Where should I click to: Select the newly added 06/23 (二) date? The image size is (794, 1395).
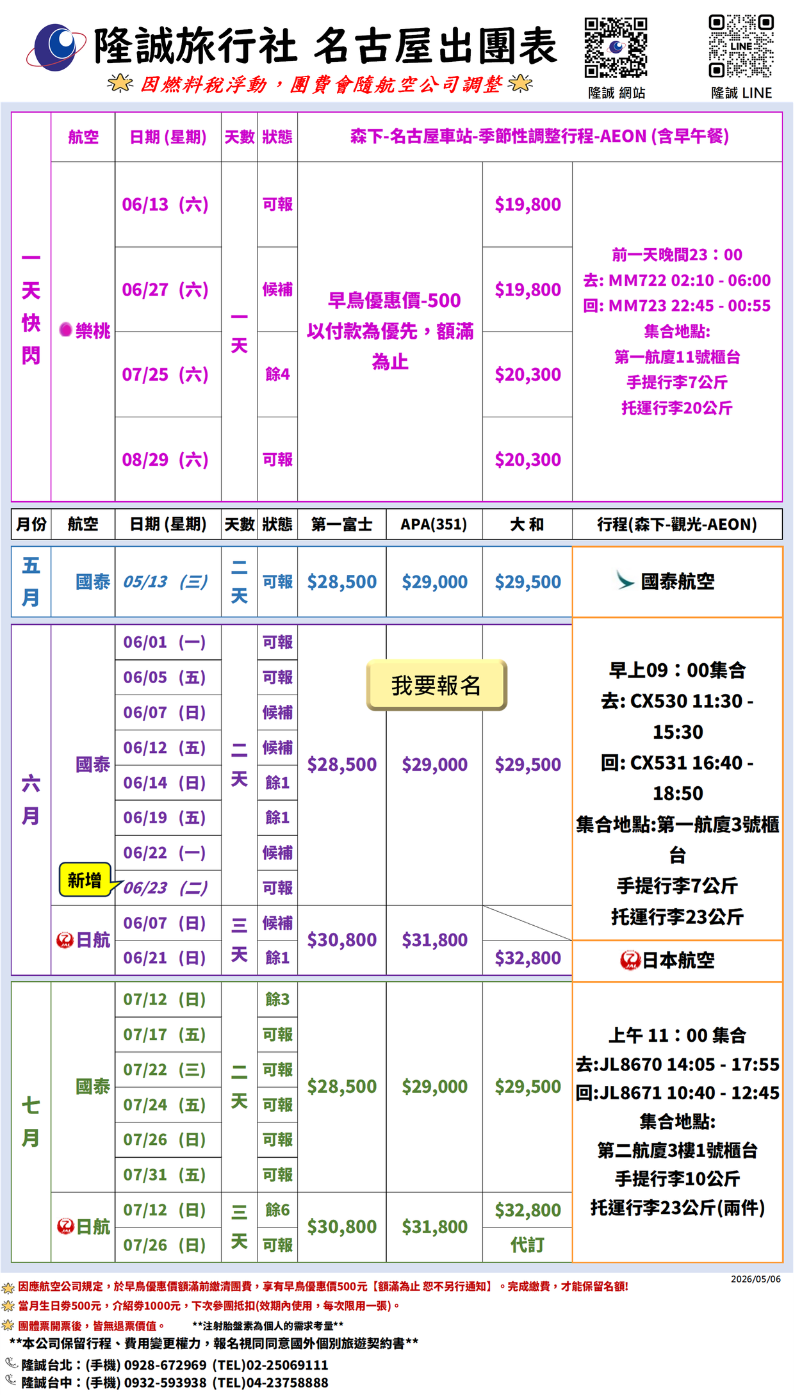pyautogui.click(x=166, y=887)
